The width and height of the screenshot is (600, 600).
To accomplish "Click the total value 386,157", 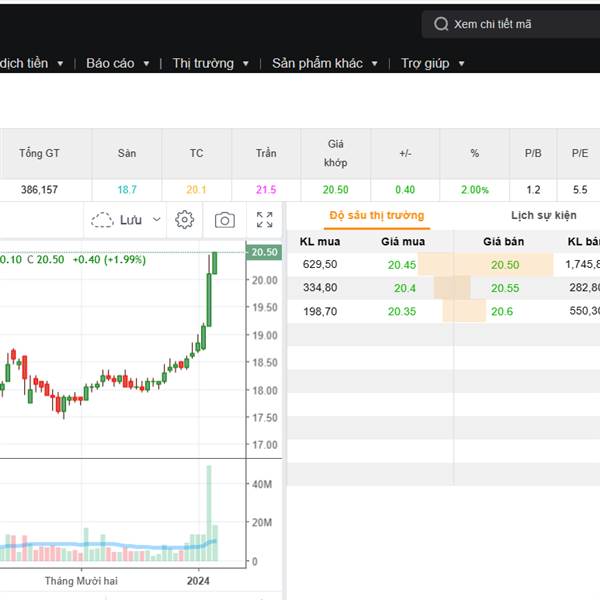I will (39, 190).
